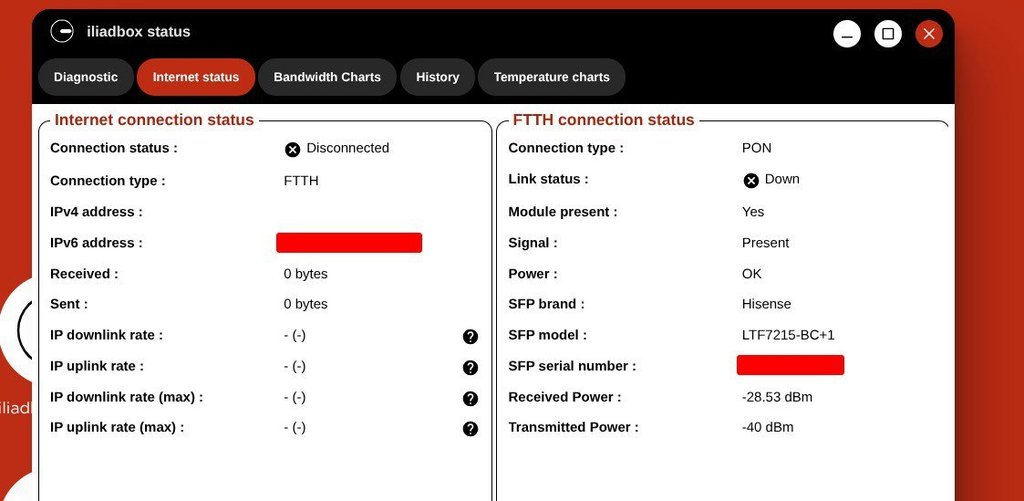Click the Received Power value -28.53 dBm

(x=777, y=397)
